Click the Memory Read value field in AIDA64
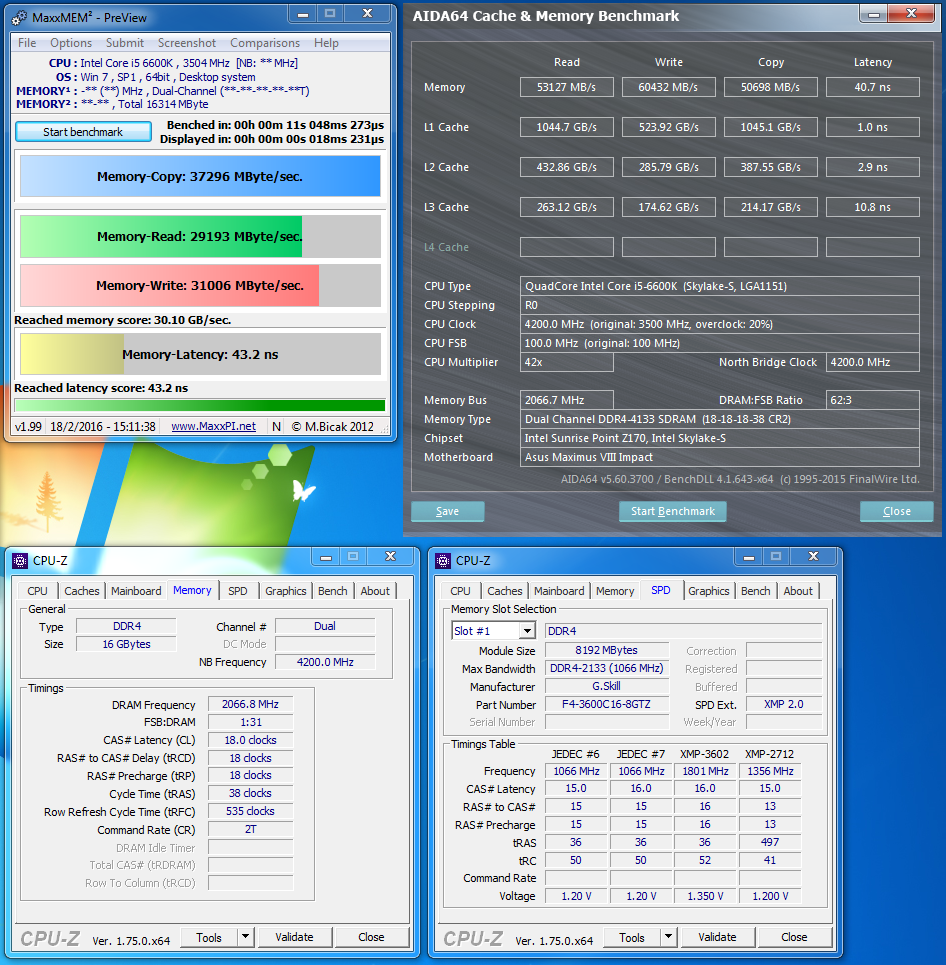 566,87
